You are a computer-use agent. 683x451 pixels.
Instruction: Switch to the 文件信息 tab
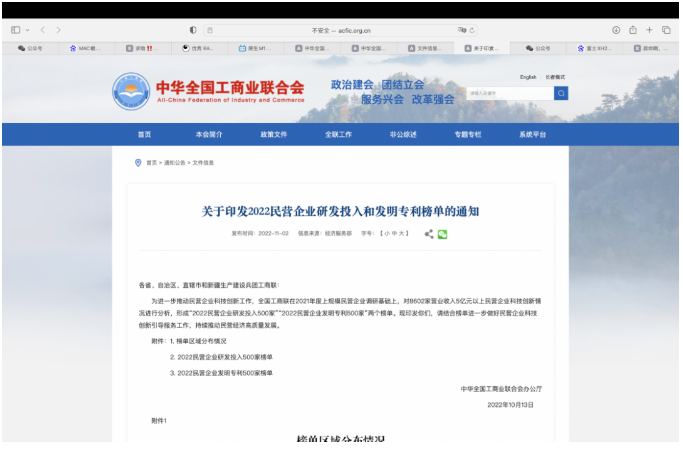pyautogui.click(x=425, y=48)
